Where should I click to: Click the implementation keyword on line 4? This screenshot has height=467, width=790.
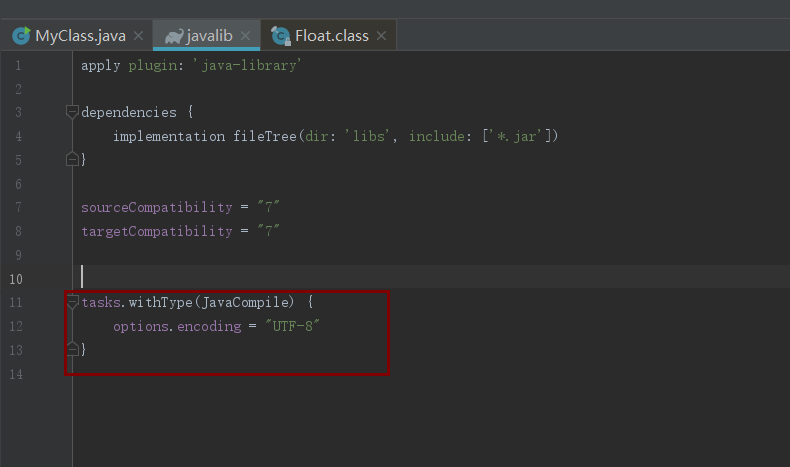point(169,137)
